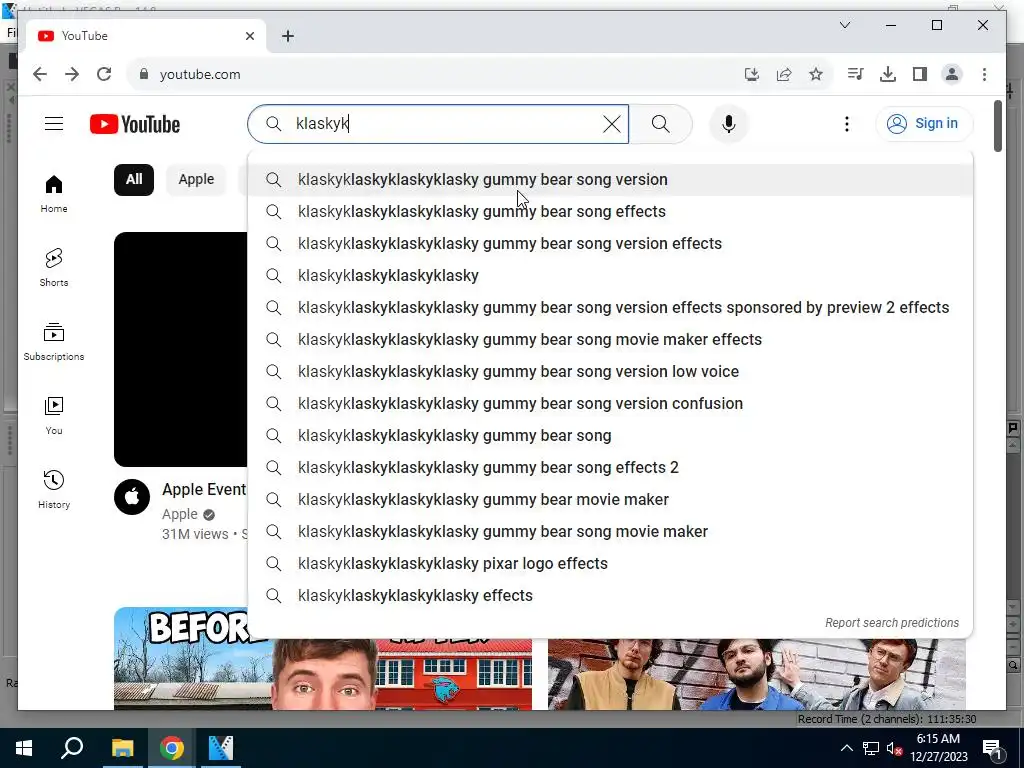Choose the plain 'klaskyklaskyklaskyklasky' suggestion
The image size is (1024, 768).
point(611,276)
